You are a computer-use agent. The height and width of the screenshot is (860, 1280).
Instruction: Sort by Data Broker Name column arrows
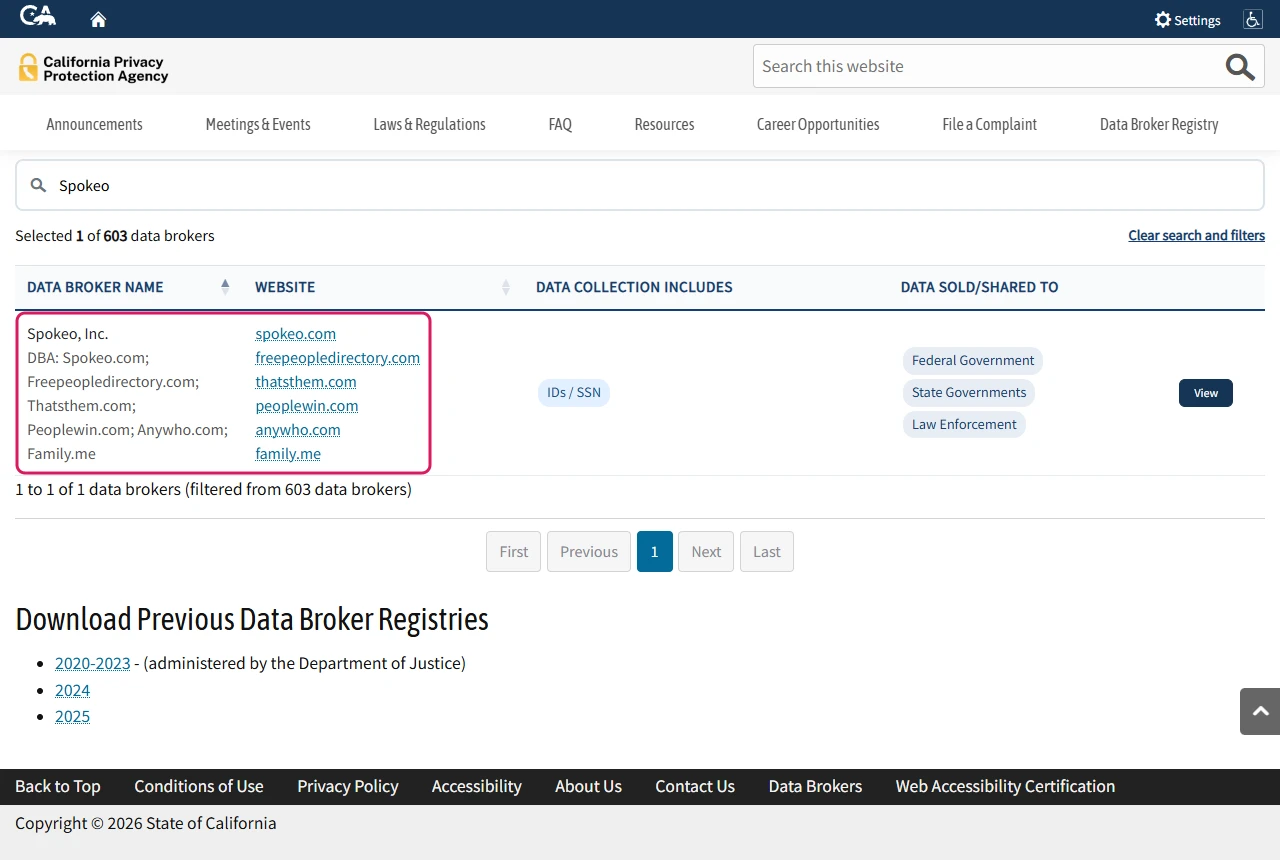pos(225,287)
